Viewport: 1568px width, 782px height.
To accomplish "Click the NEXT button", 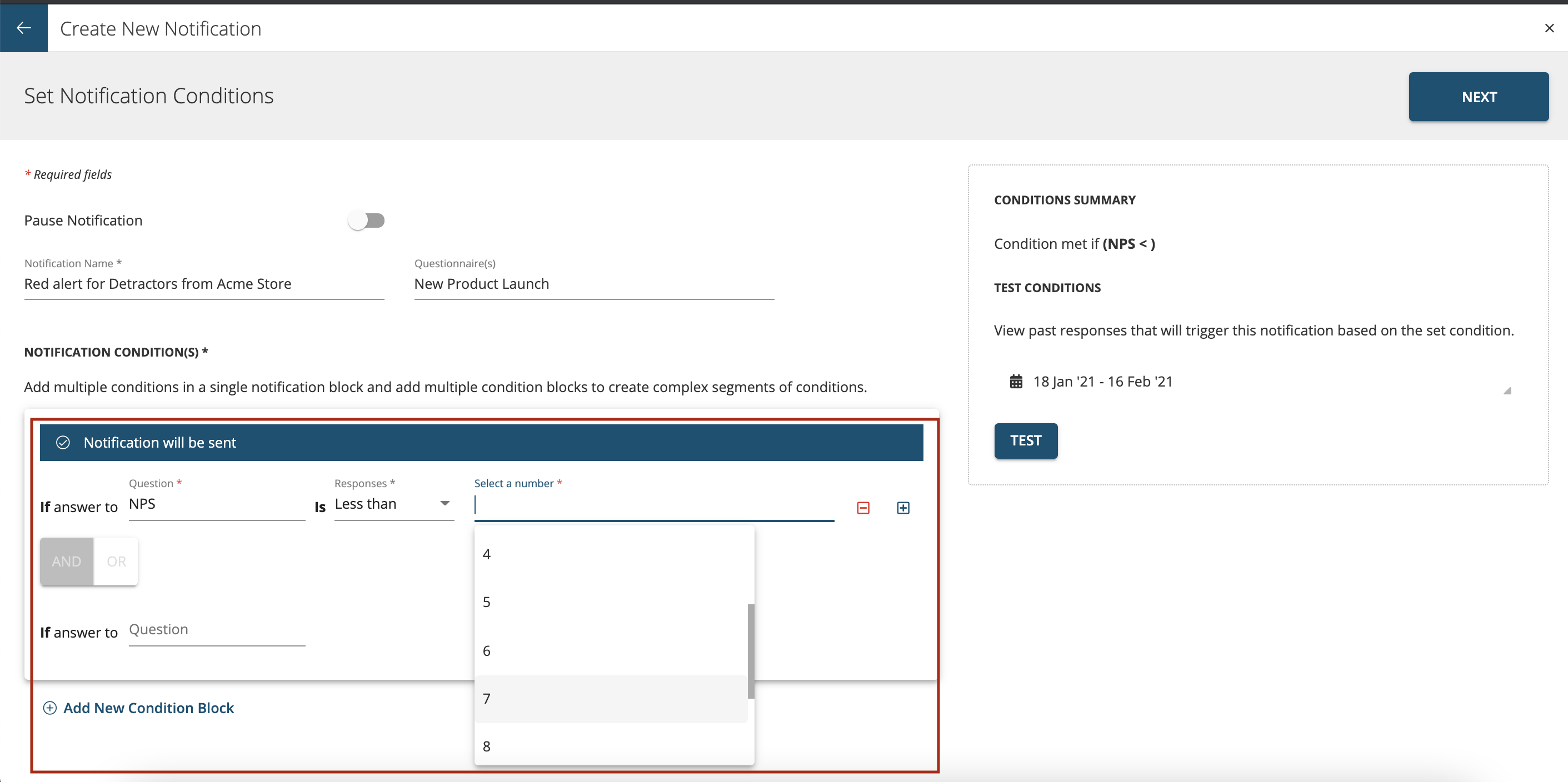I will [x=1479, y=97].
